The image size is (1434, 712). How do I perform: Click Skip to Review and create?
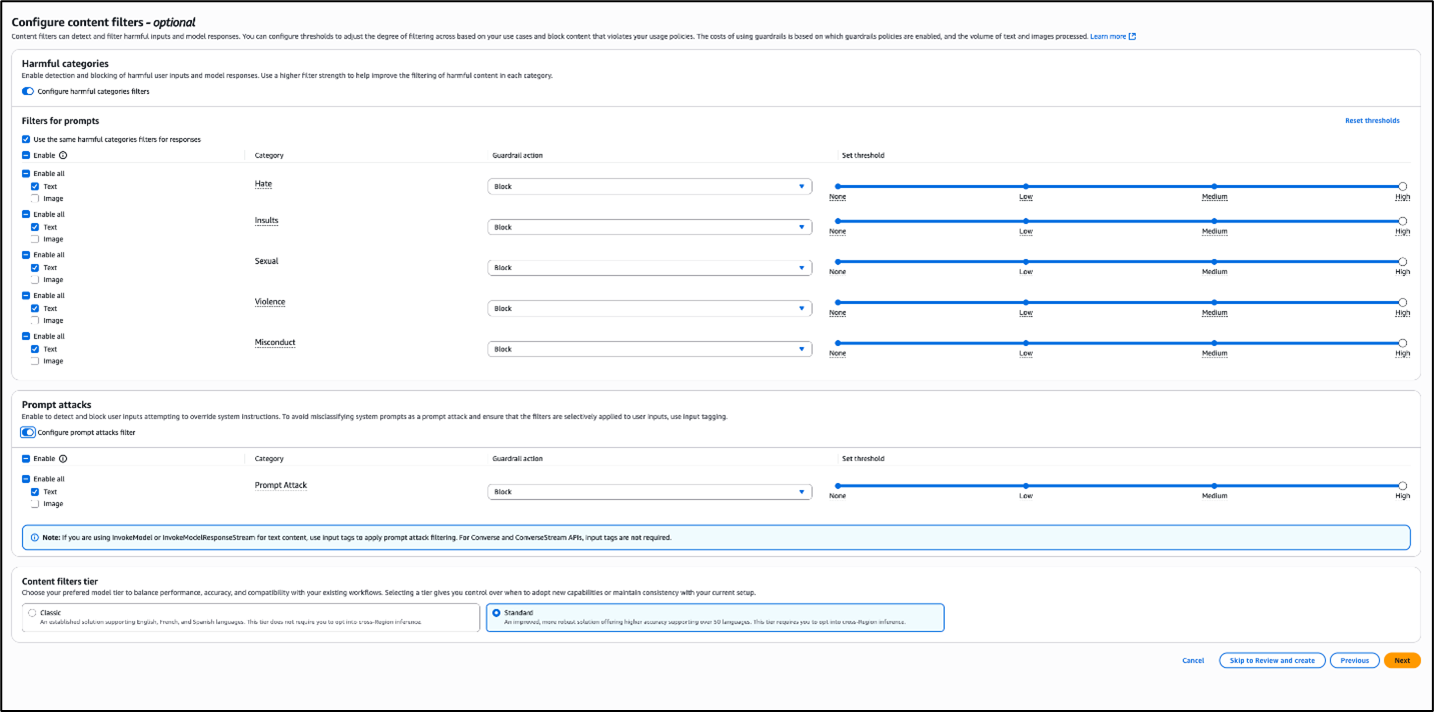[1271, 660]
